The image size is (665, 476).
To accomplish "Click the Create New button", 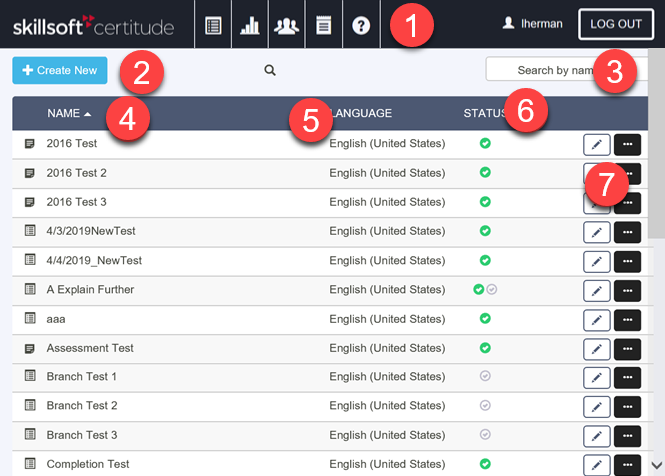I will pyautogui.click(x=59, y=70).
